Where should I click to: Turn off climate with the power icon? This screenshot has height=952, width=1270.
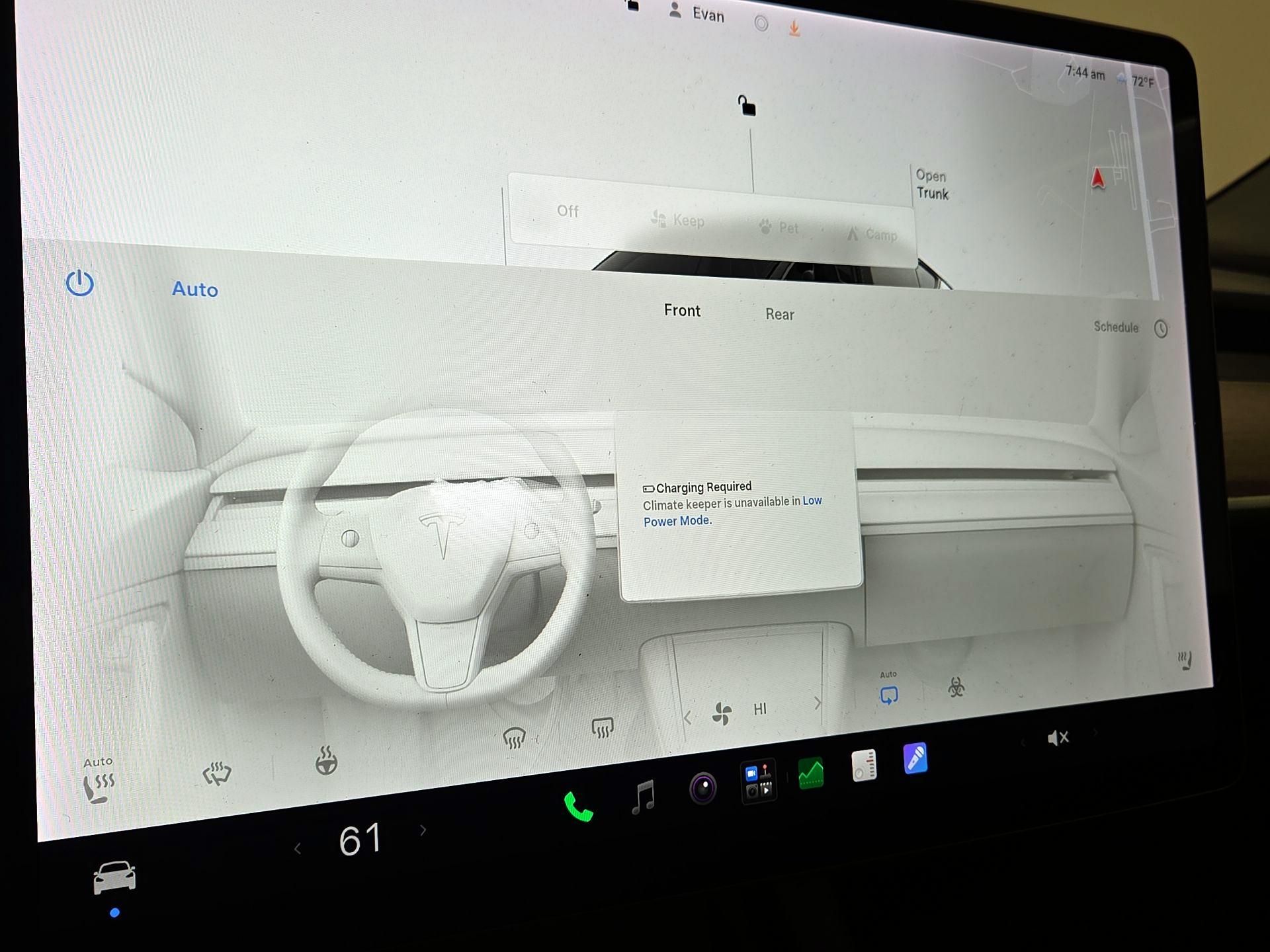pyautogui.click(x=79, y=284)
